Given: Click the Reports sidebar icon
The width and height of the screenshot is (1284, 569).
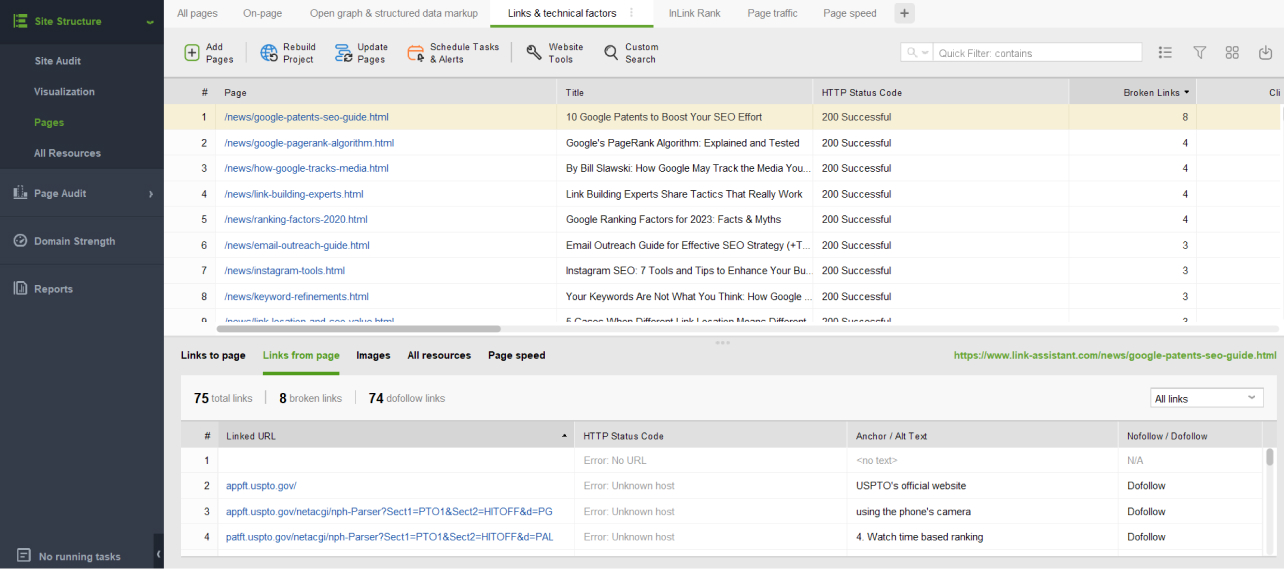Looking at the screenshot, I should coord(19,289).
